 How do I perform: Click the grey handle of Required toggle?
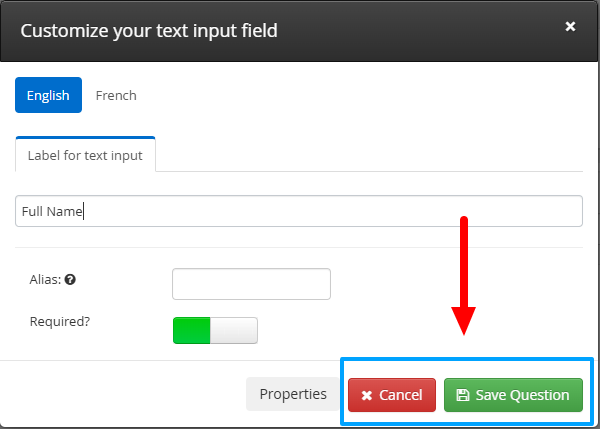[x=234, y=330]
